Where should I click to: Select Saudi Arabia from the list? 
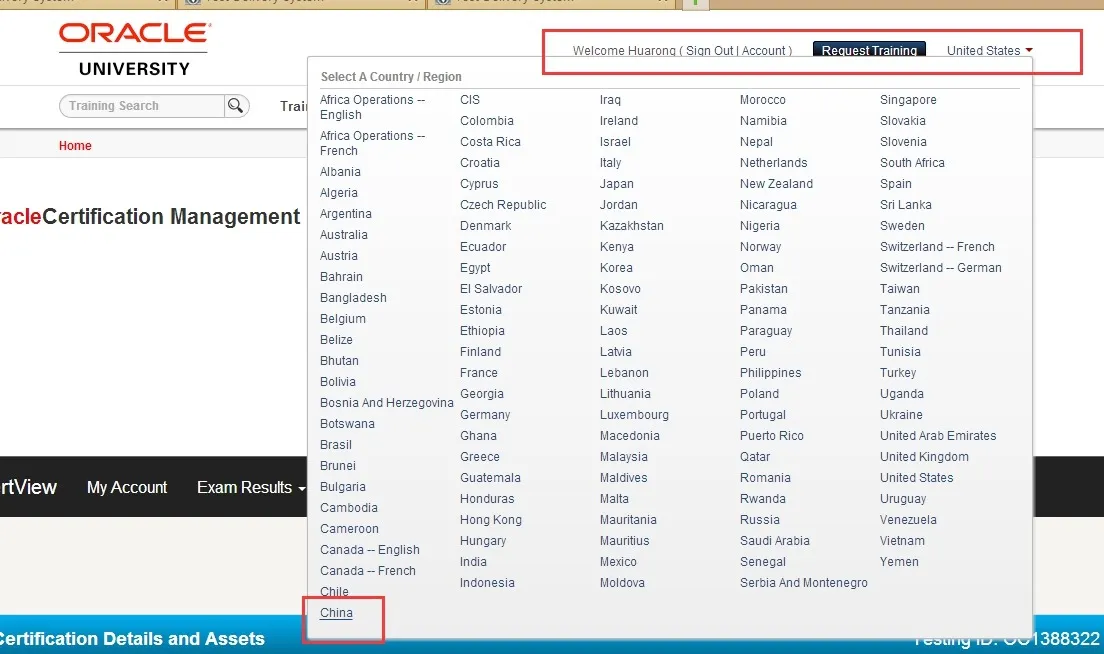click(774, 541)
